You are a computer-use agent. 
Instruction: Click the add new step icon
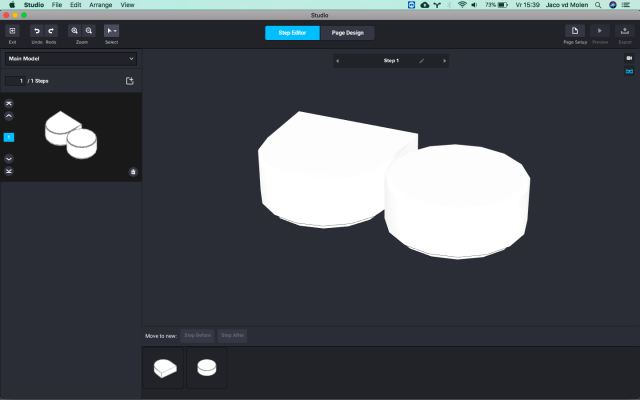pyautogui.click(x=130, y=81)
